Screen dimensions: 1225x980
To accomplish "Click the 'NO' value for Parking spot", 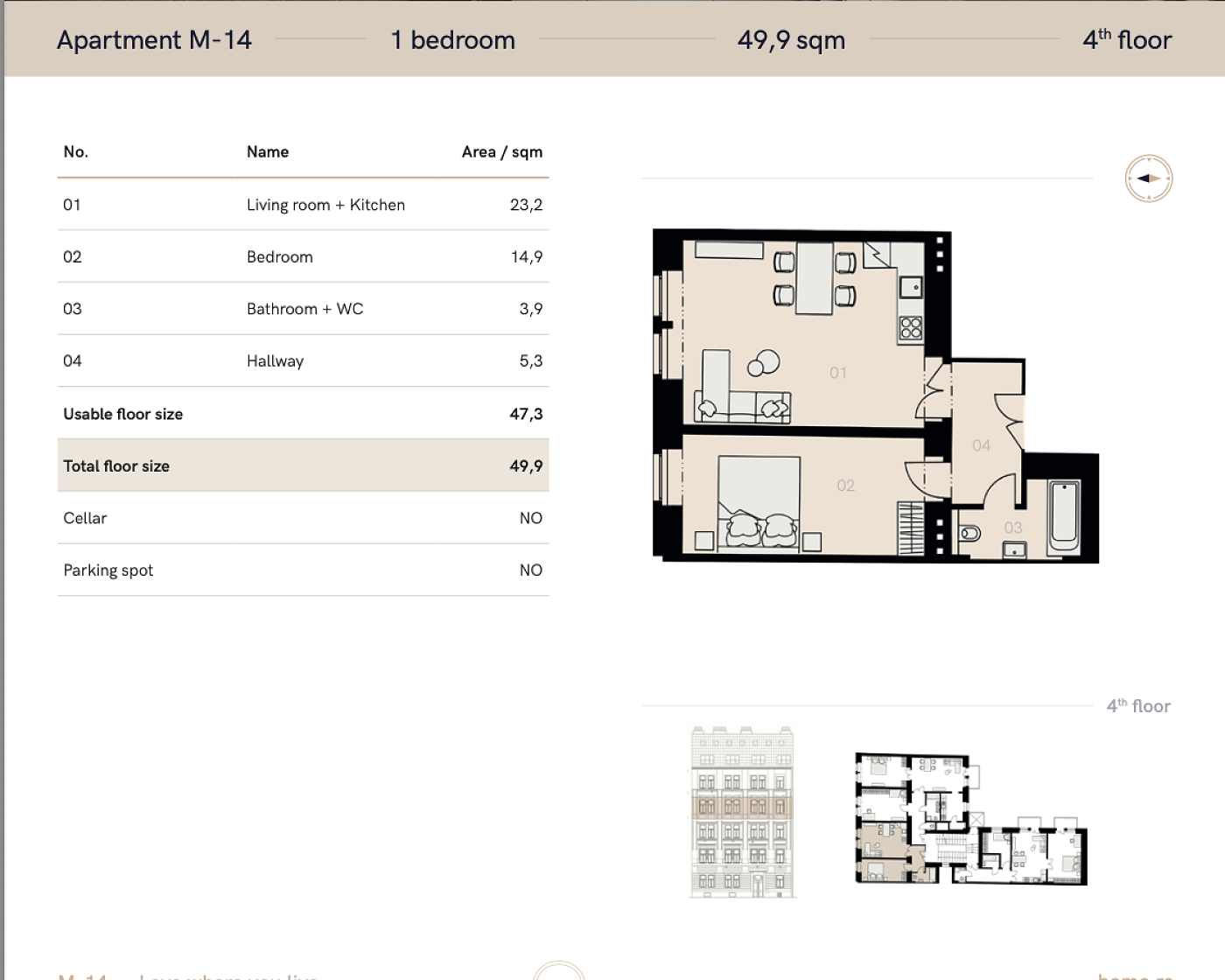I will pyautogui.click(x=531, y=570).
